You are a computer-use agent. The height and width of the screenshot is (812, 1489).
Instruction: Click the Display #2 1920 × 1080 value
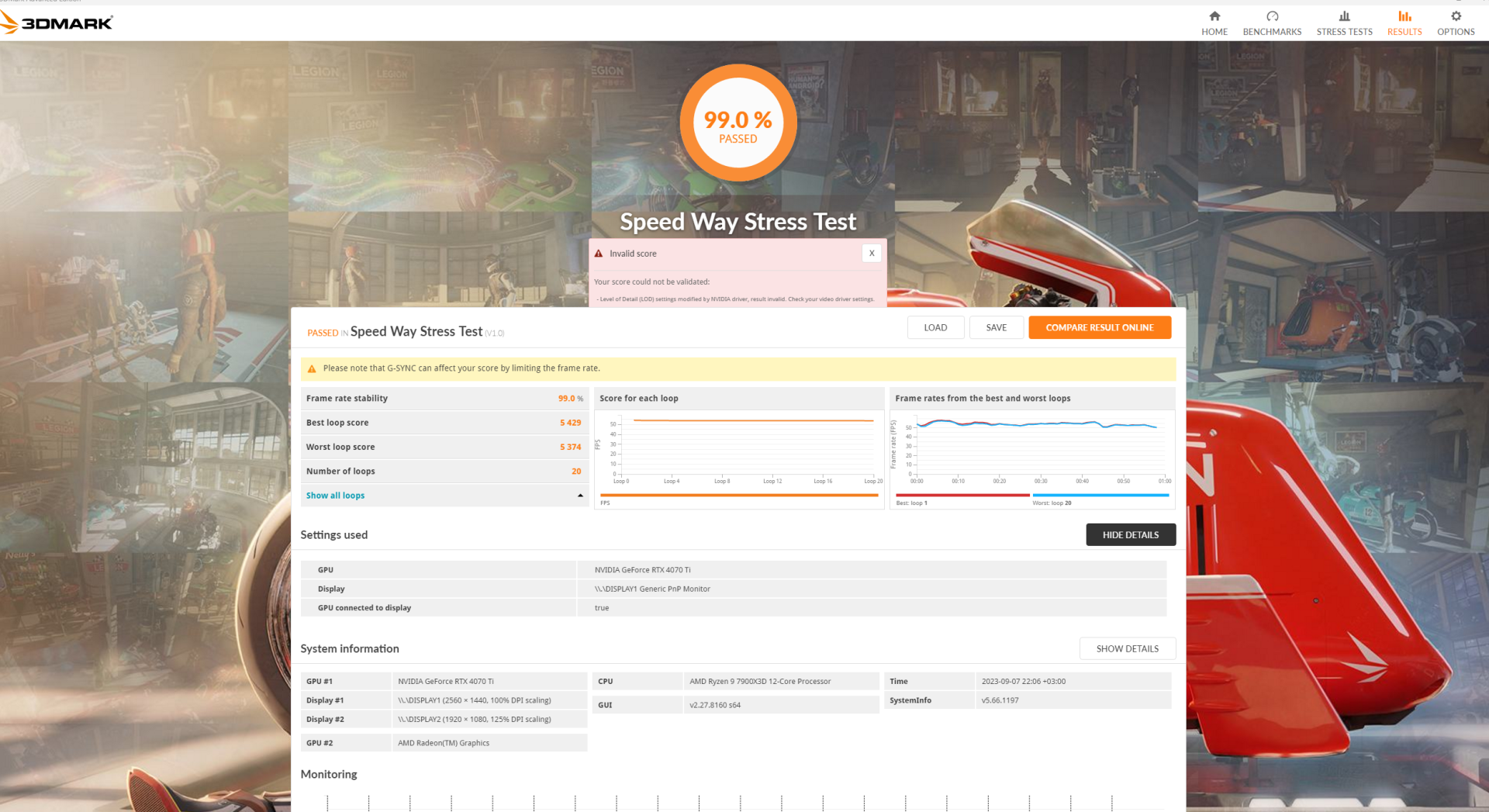pos(475,720)
